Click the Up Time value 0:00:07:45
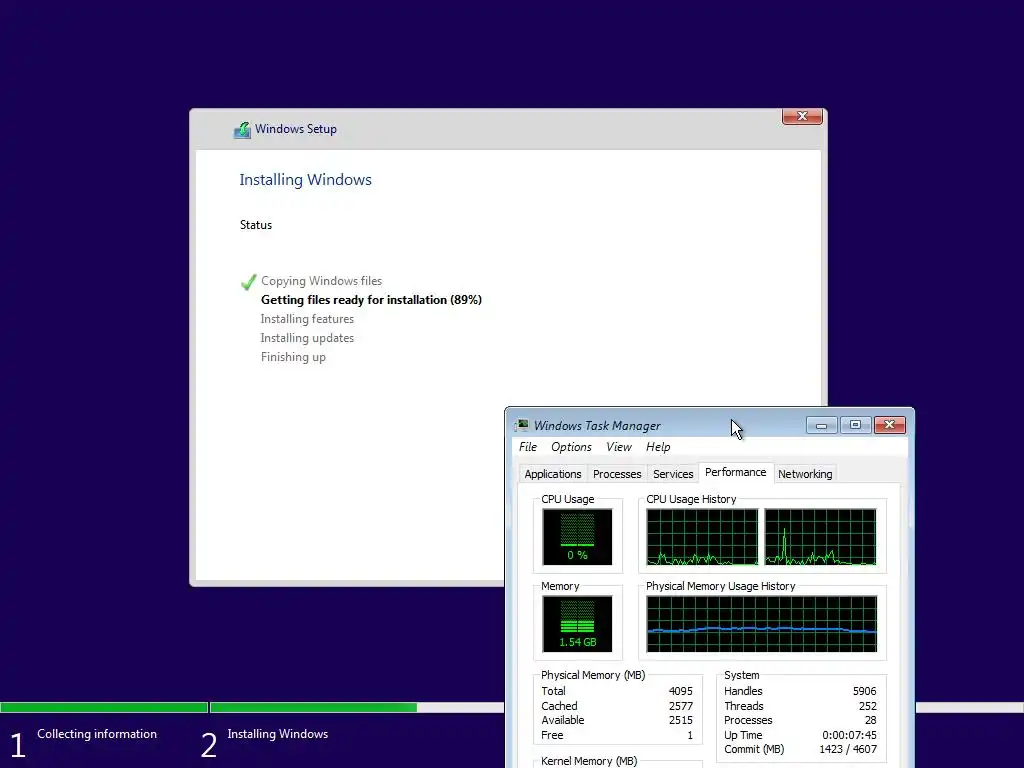Screen dimensions: 1024x768 (849, 735)
